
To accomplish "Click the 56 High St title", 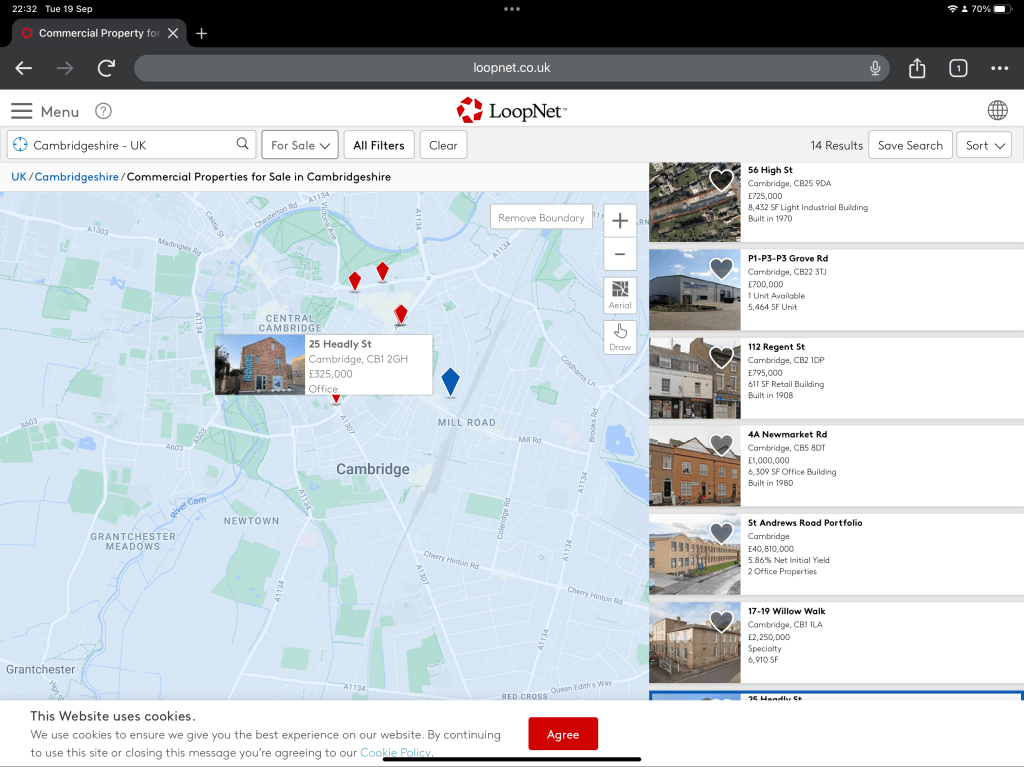I will pos(770,170).
